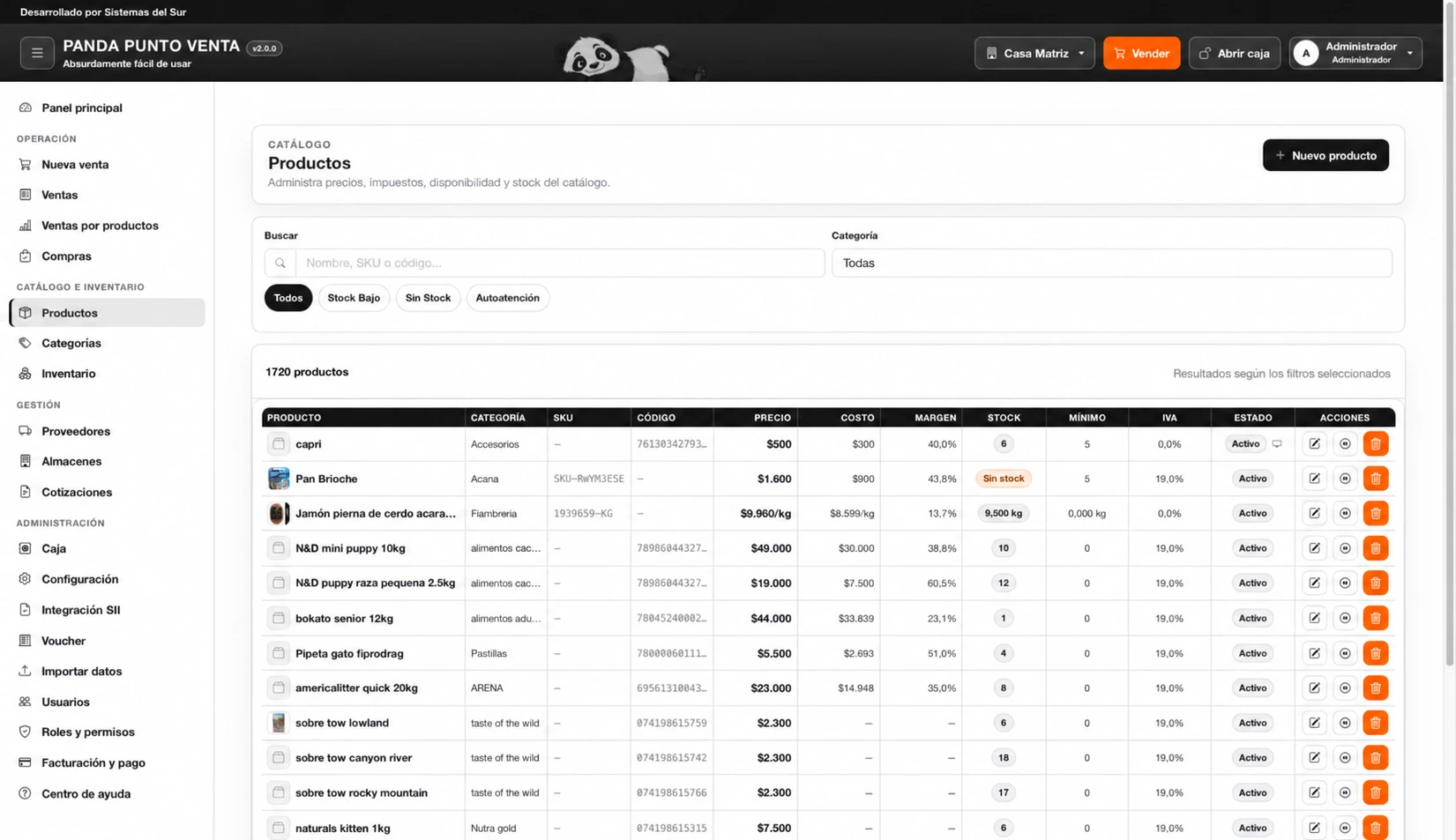Select the Stock Bajo filter tab
Viewport: 1456px width, 840px height.
(354, 298)
